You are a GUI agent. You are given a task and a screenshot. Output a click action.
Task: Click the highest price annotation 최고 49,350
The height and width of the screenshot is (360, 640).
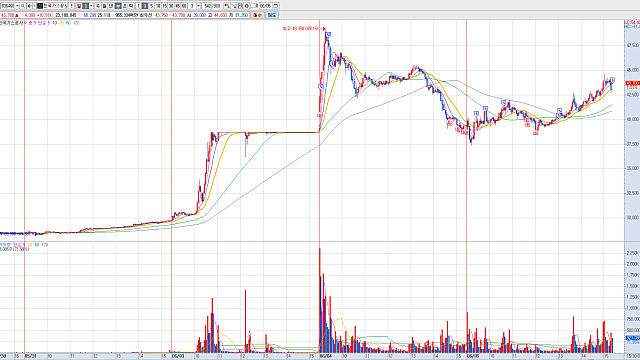pyautogui.click(x=301, y=29)
